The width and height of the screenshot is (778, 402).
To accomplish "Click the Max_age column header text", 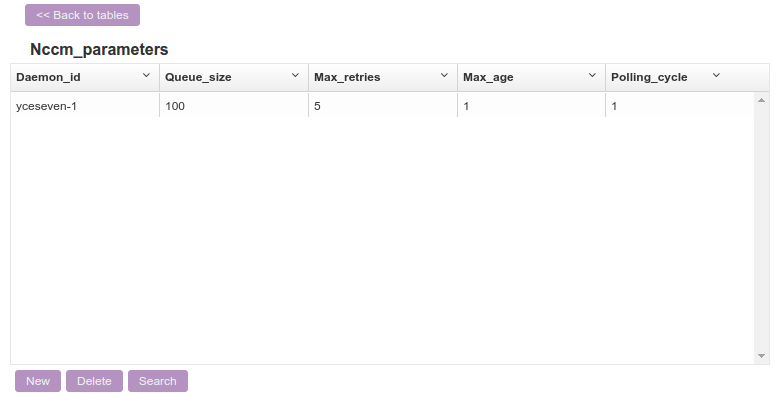I will click(x=488, y=77).
